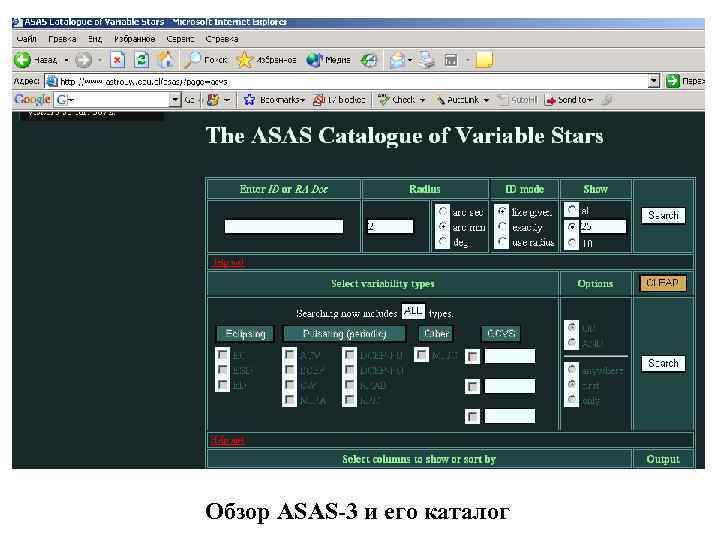Image resolution: width=720 pixels, height=540 pixels.
Task: Click the Pulsating (periodic) group button
Action: point(344,333)
